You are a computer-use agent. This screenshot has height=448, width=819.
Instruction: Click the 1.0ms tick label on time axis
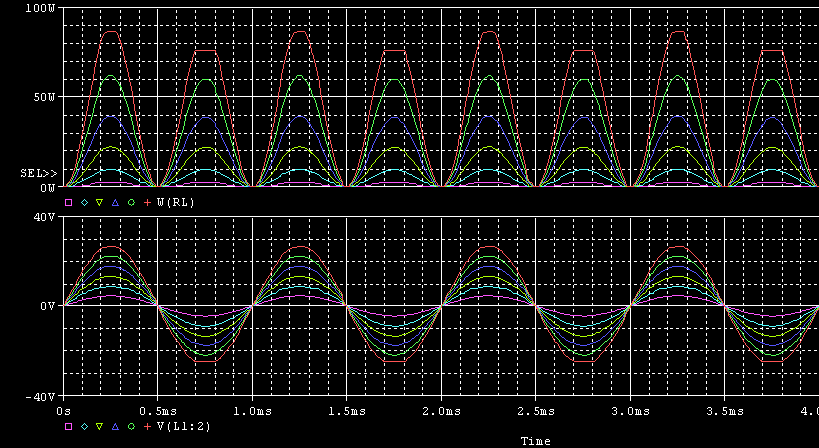(x=253, y=411)
